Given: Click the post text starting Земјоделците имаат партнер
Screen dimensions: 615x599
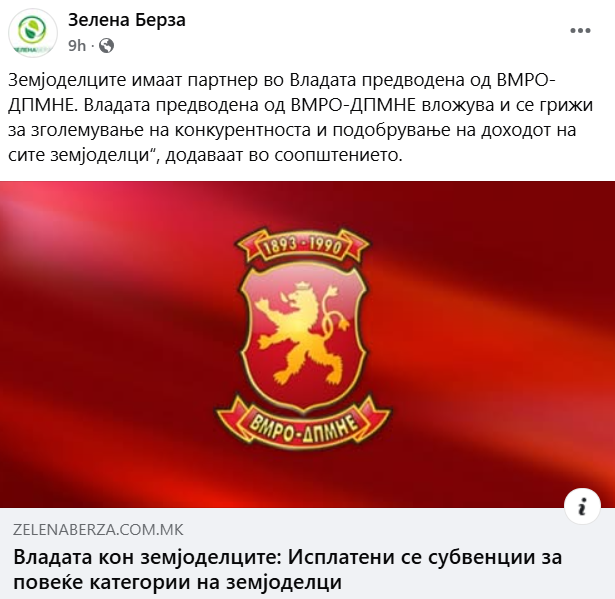Looking at the screenshot, I should tap(301, 118).
